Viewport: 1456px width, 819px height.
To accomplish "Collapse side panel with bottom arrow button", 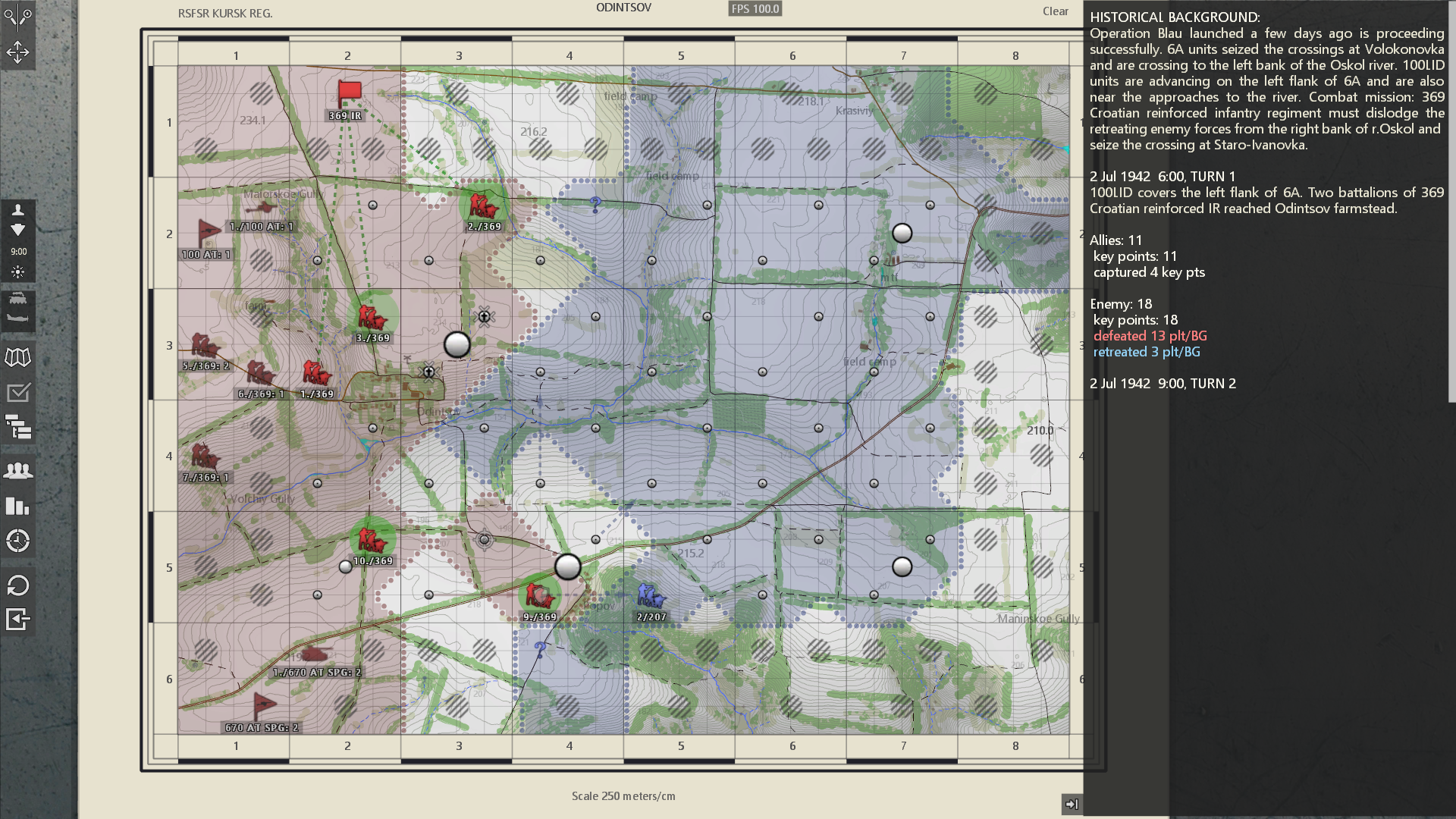I will (1071, 804).
